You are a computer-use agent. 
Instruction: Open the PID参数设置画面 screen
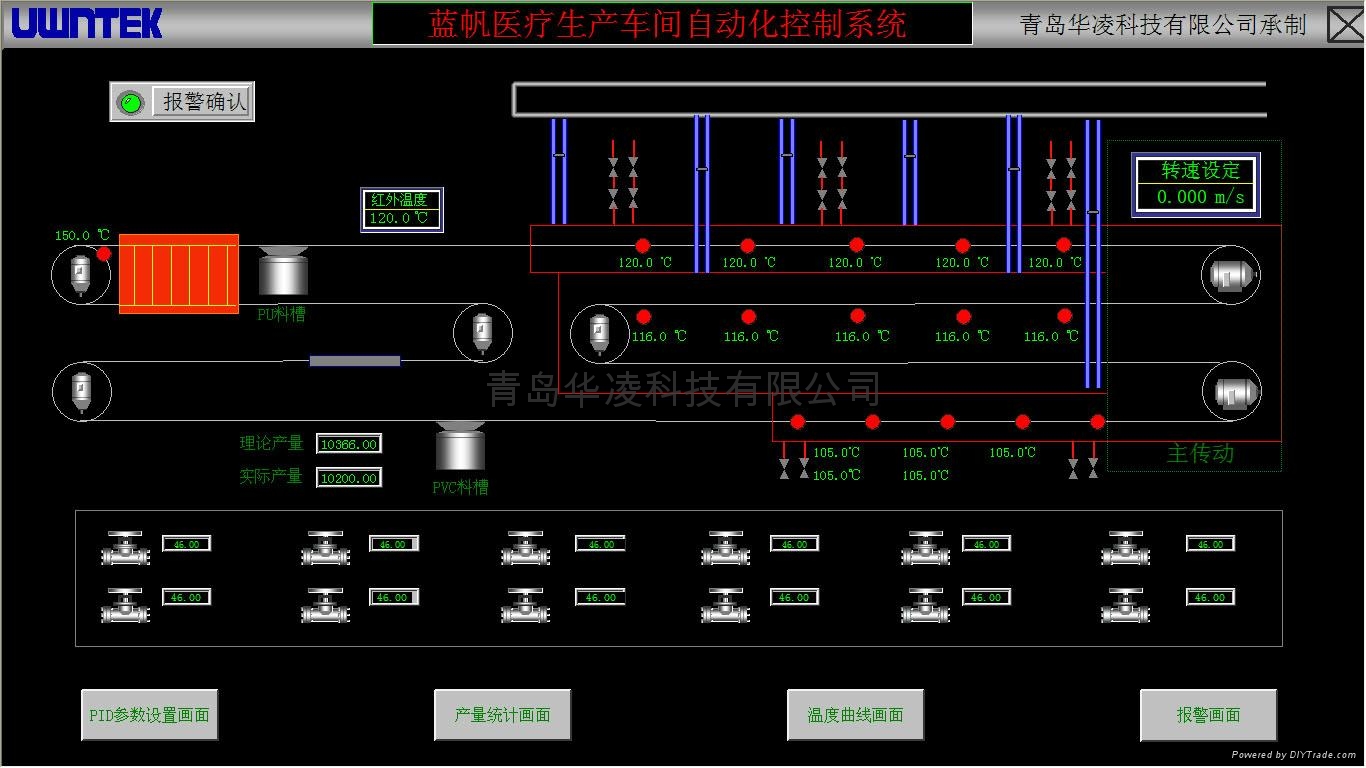click(149, 715)
